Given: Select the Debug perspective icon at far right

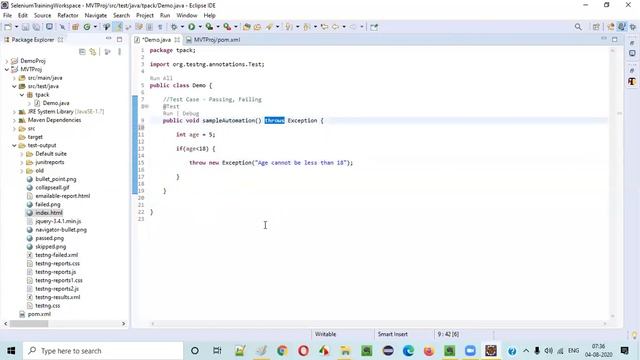Looking at the screenshot, I should point(633,27).
